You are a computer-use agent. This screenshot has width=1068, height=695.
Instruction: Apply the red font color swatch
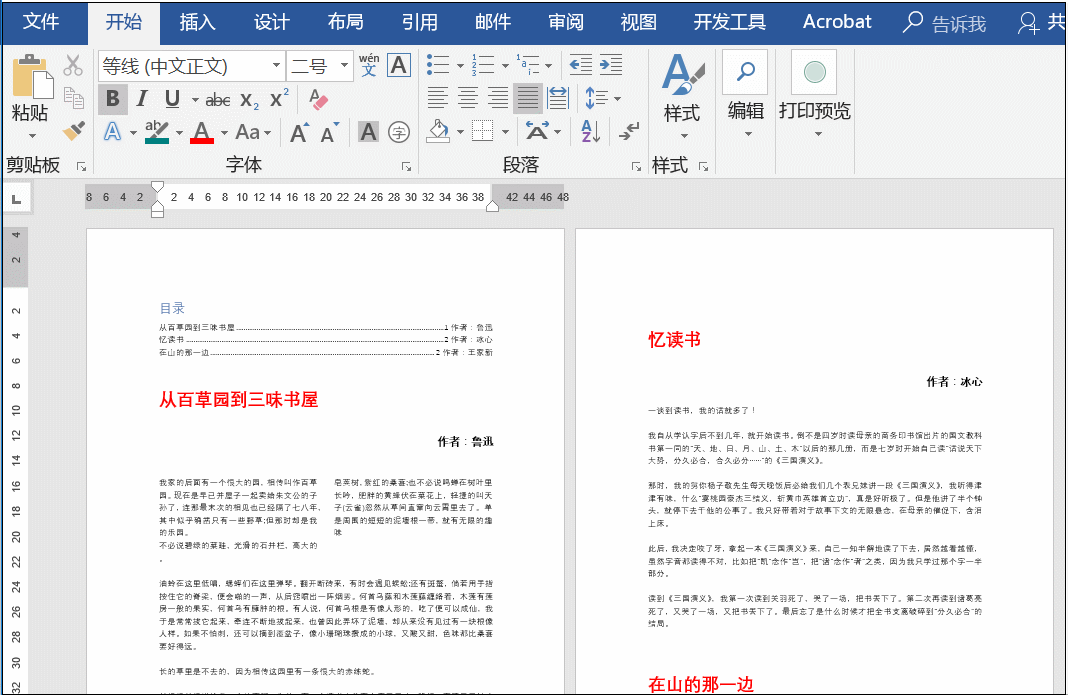pyautogui.click(x=202, y=132)
